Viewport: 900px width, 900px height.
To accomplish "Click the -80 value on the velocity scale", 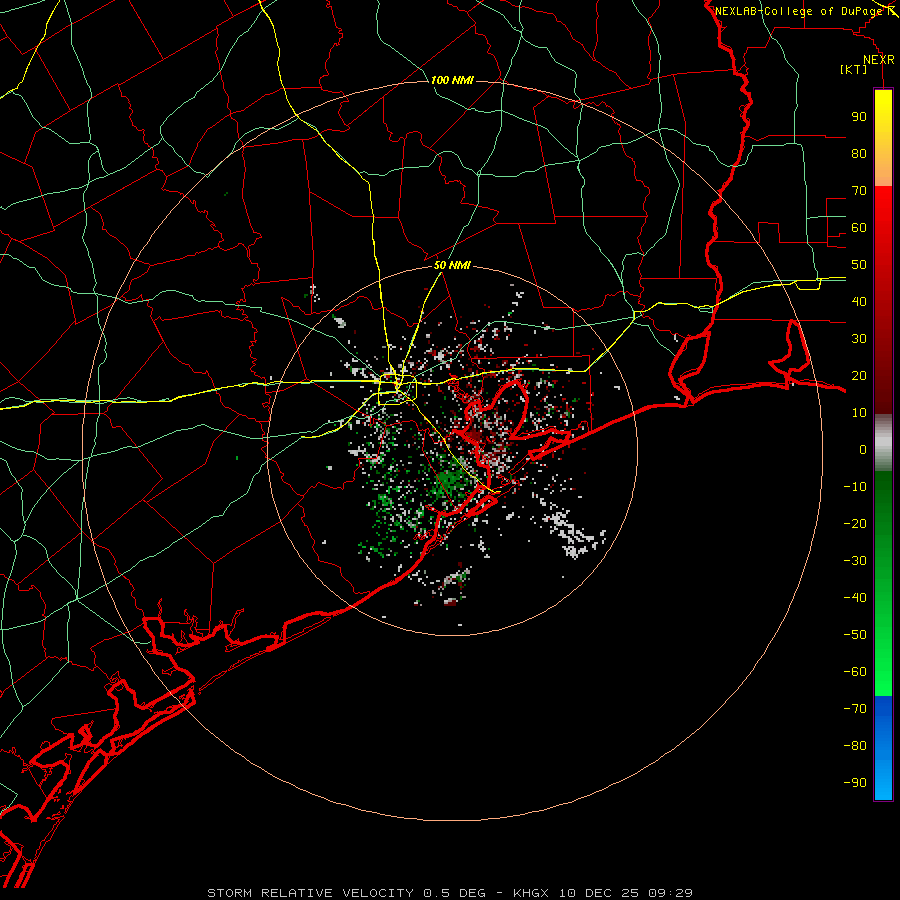I will point(855,746).
